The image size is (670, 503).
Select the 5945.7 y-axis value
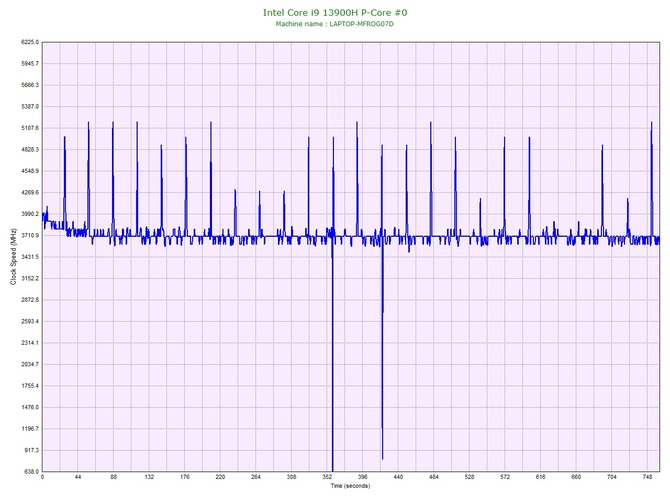coord(30,64)
